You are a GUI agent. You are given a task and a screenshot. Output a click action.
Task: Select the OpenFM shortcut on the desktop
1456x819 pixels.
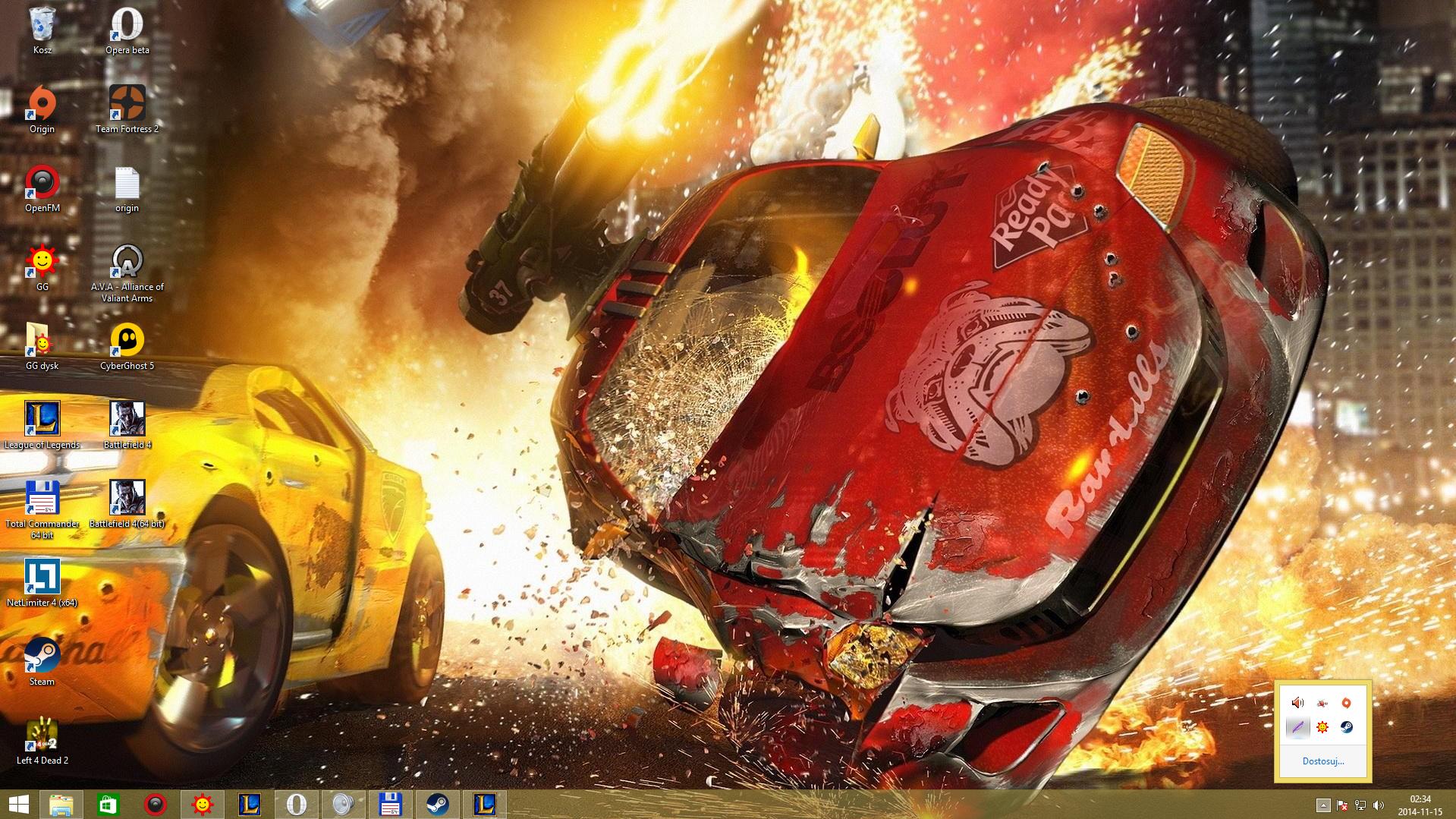pyautogui.click(x=42, y=189)
